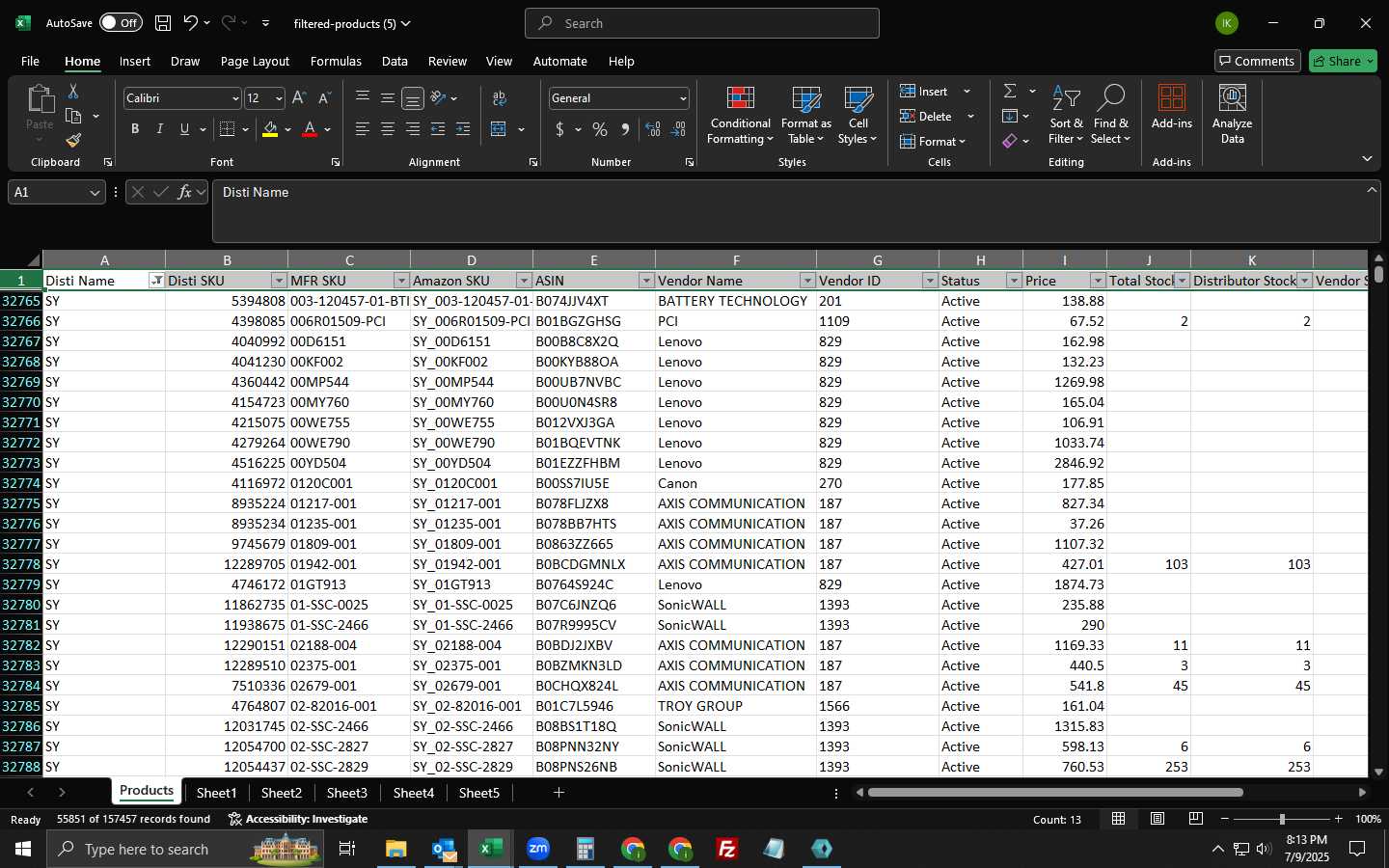Open the File menu
The image size is (1389, 868).
tap(30, 61)
